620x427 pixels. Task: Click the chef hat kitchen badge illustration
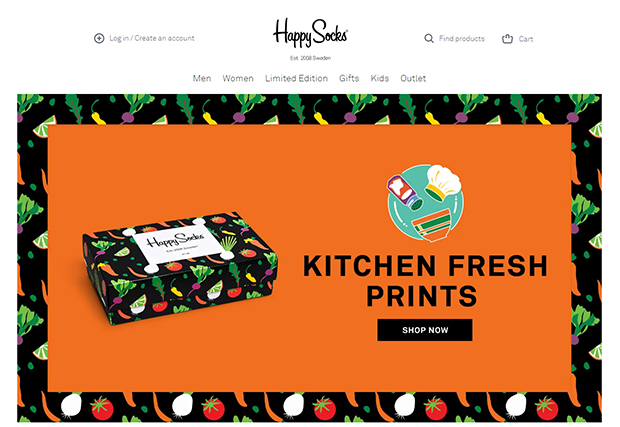[x=425, y=202]
